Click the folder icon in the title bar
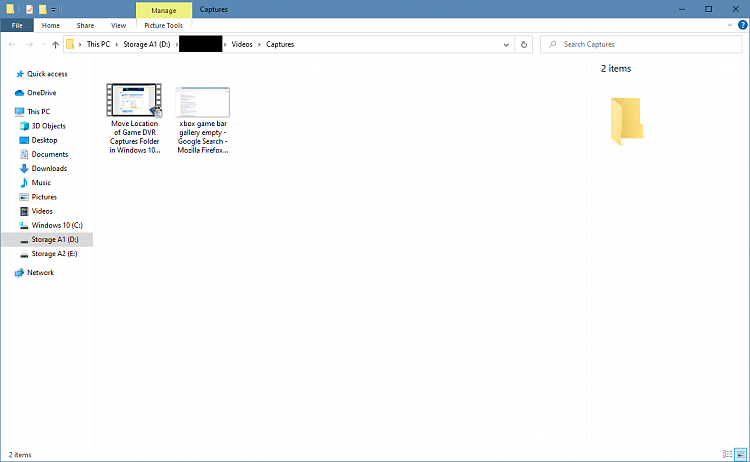 point(10,9)
